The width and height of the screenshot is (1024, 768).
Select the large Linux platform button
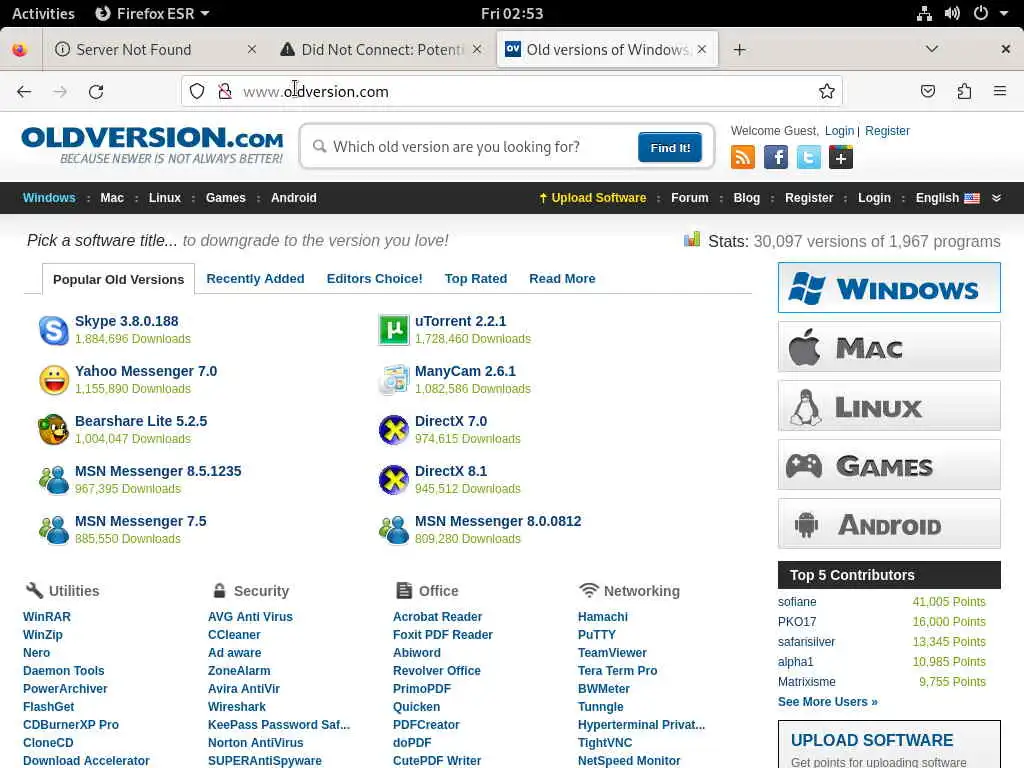[x=889, y=406]
